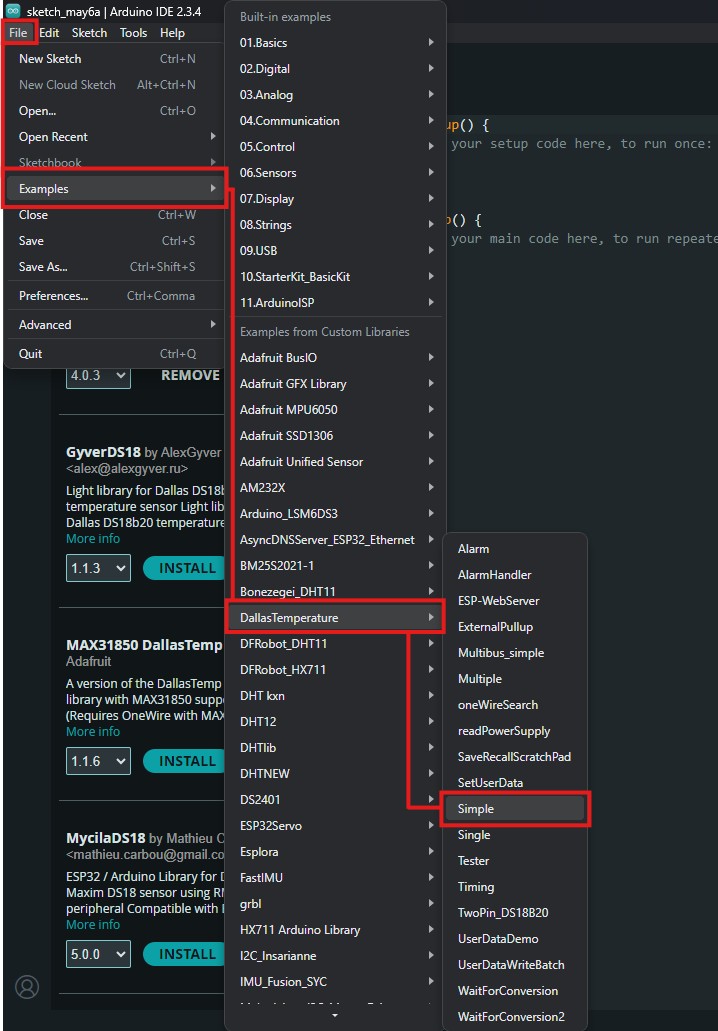Viewport: 718px width, 1031px height.
Task: Choose Save As... menu entry
Action: point(115,267)
